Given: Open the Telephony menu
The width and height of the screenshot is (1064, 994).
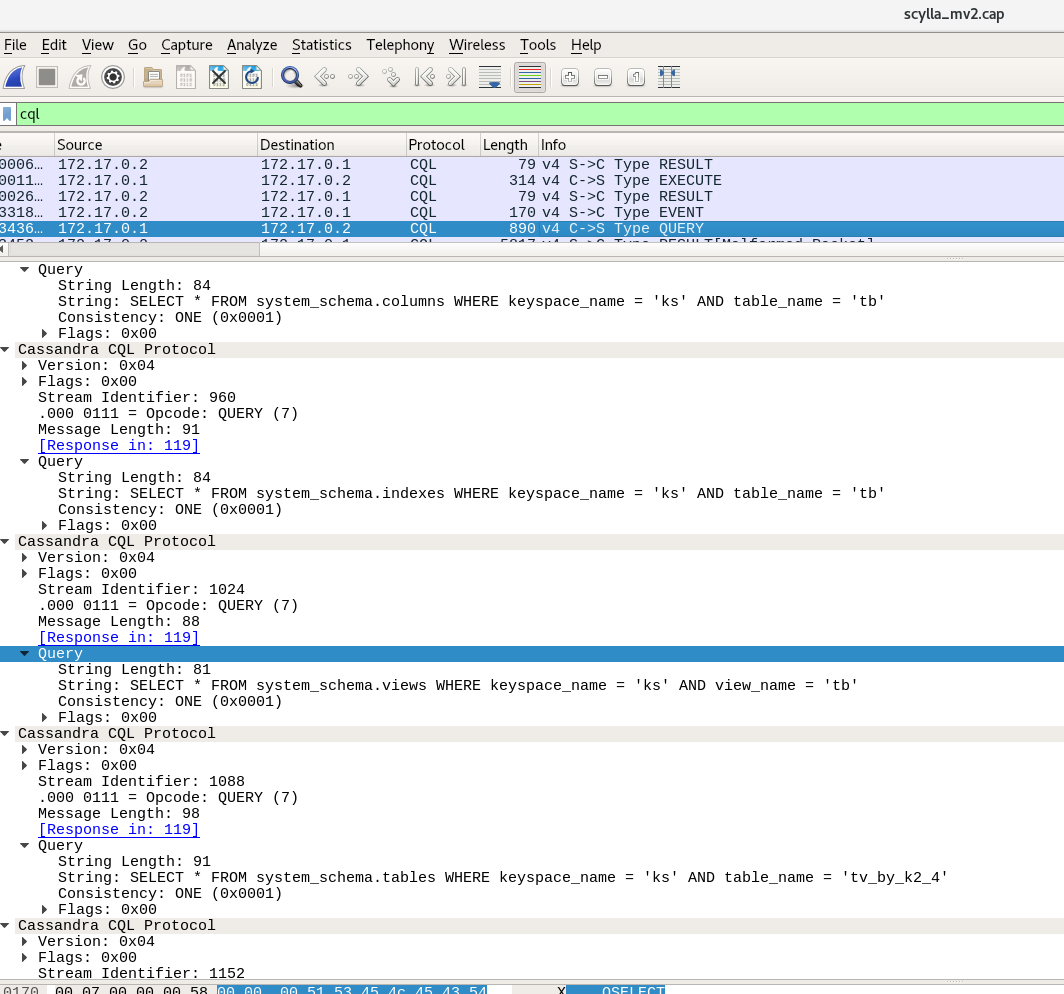Looking at the screenshot, I should [400, 45].
